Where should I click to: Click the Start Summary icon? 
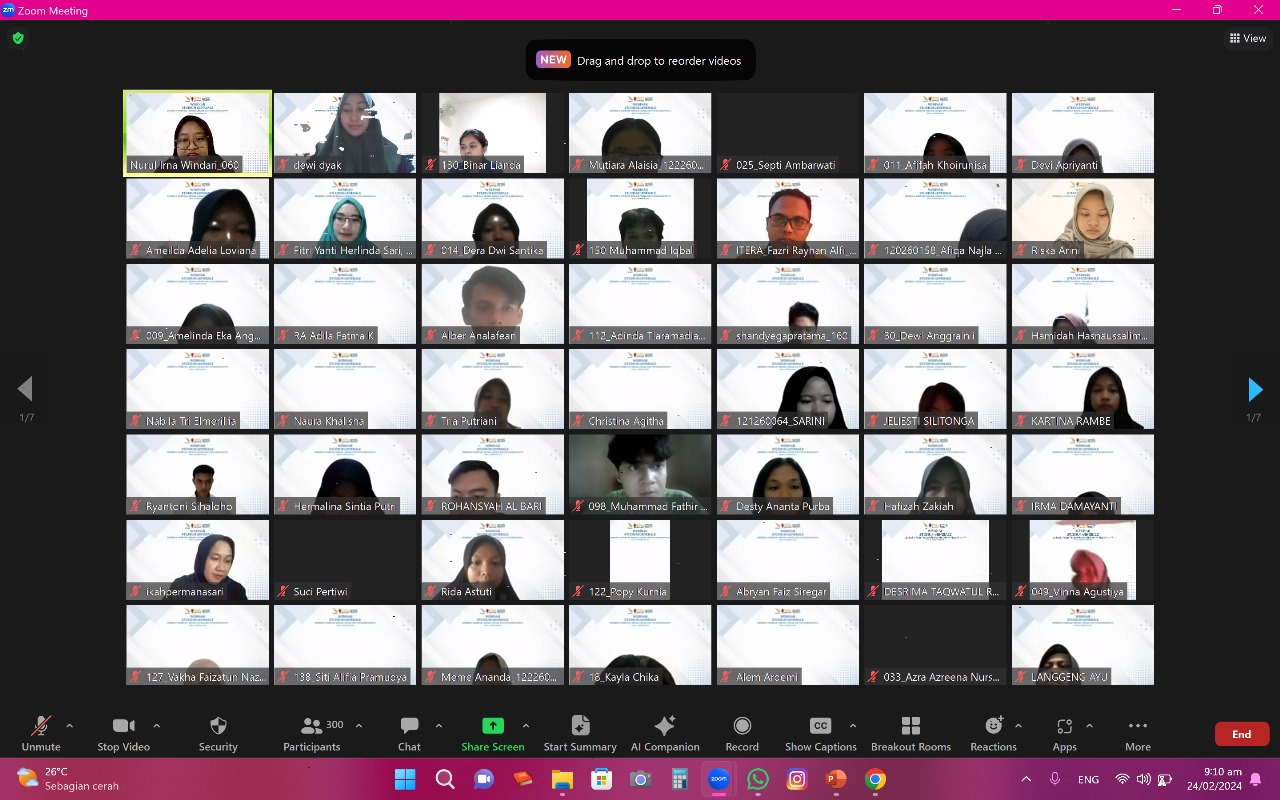(x=580, y=726)
